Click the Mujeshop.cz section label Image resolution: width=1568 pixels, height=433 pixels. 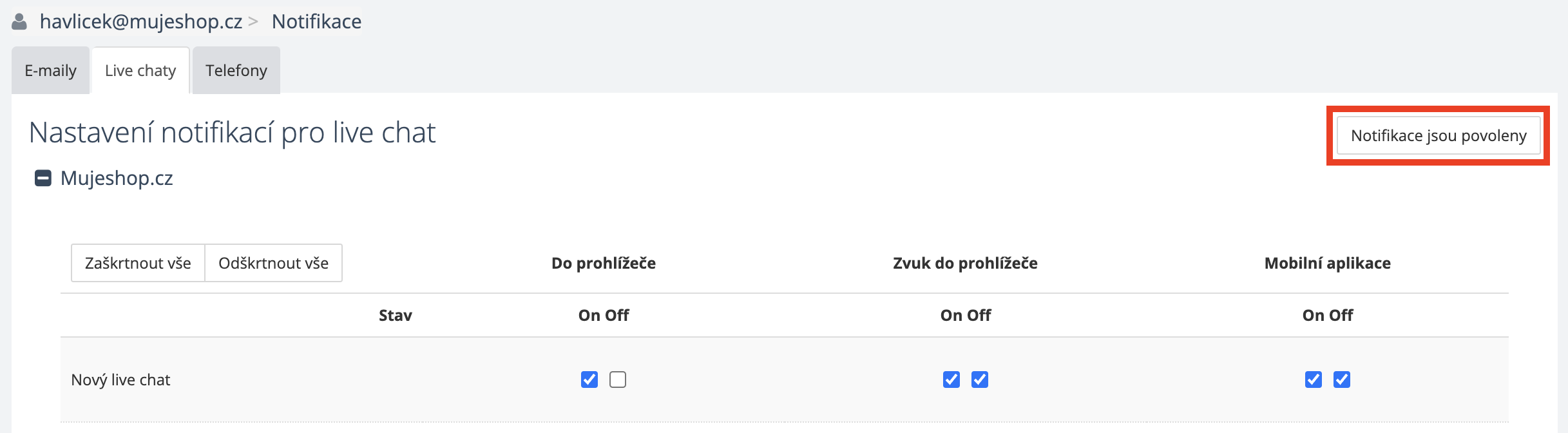coord(117,178)
